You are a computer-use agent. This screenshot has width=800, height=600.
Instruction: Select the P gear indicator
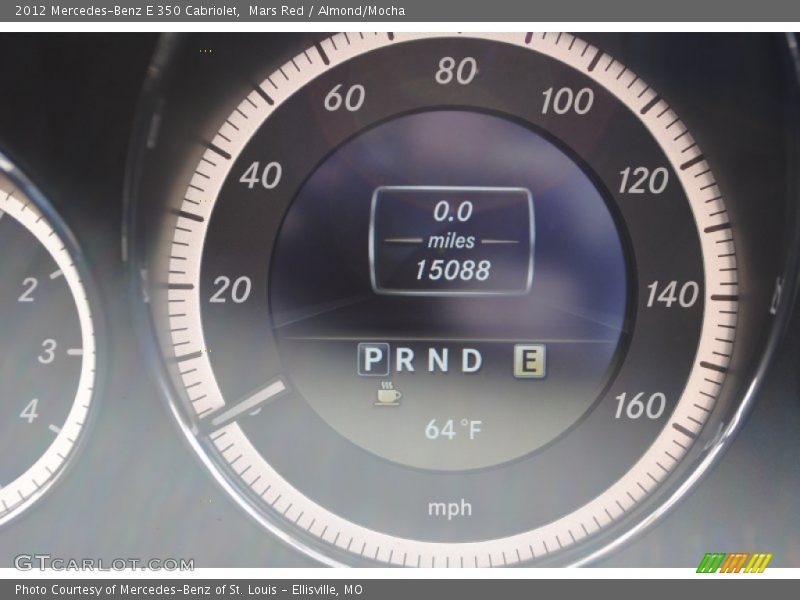[x=373, y=359]
